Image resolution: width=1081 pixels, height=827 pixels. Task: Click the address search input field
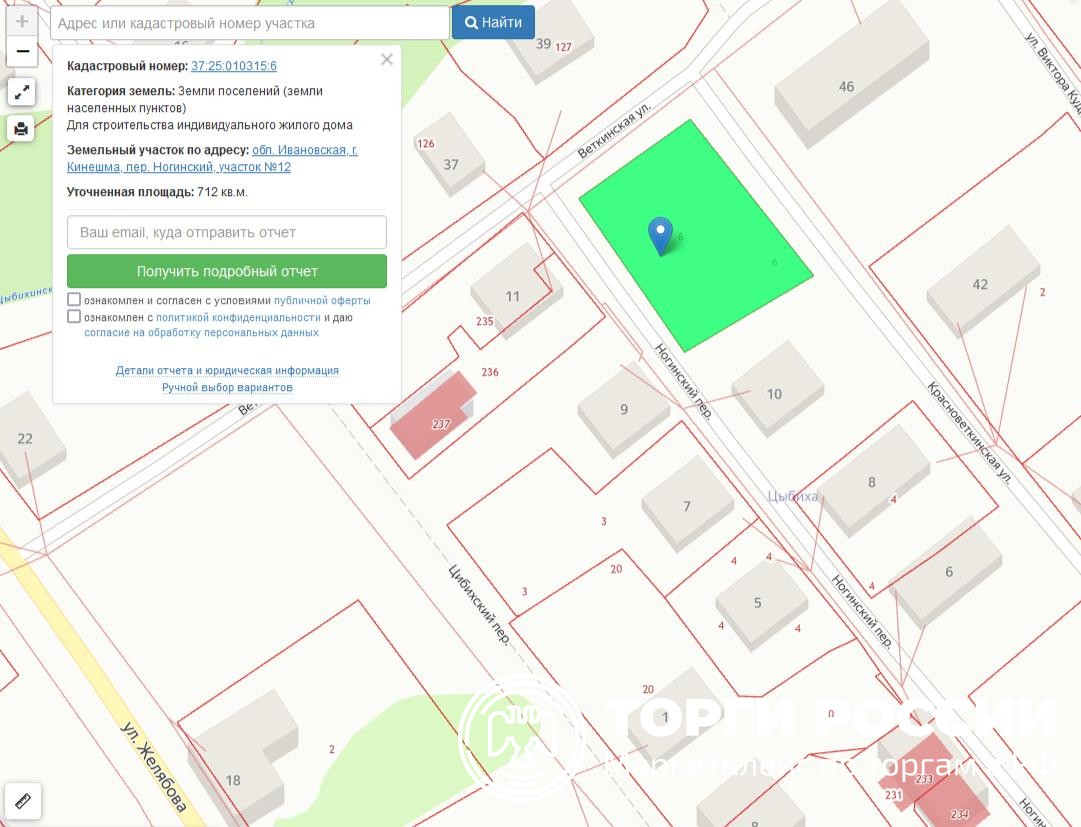click(x=249, y=23)
